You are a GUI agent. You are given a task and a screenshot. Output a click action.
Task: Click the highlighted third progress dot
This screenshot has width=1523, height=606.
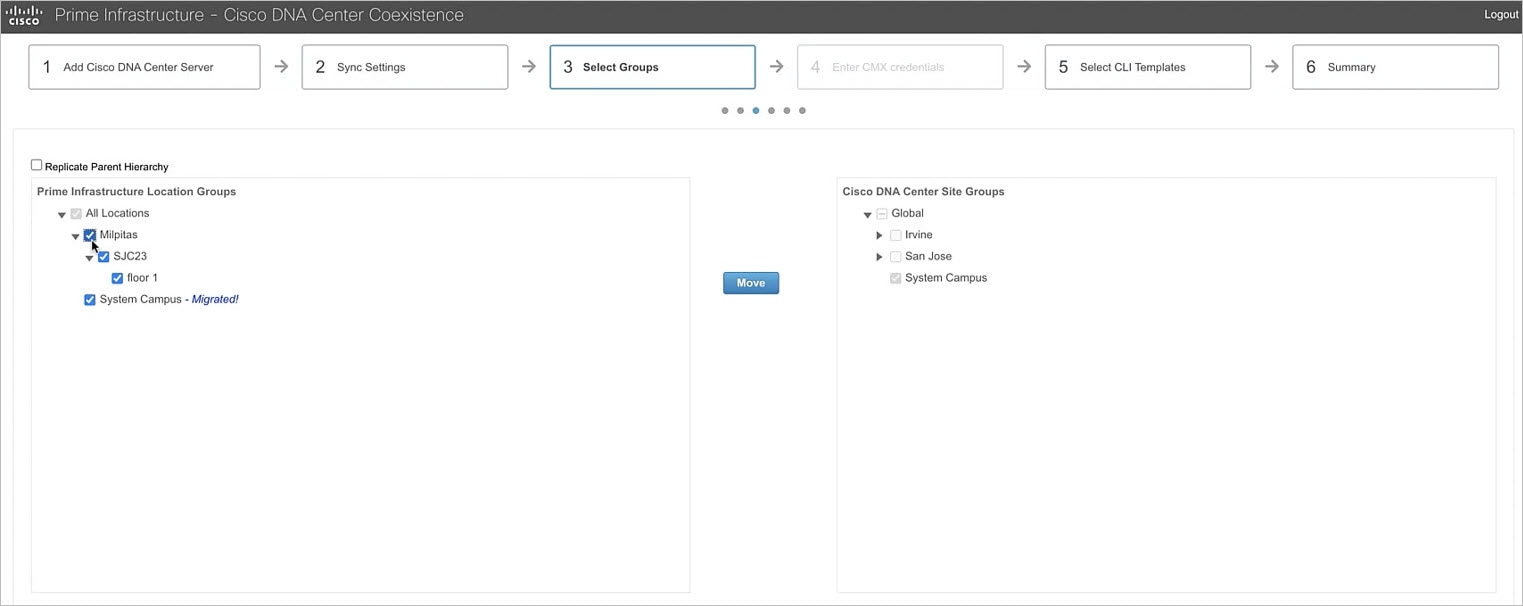point(756,111)
